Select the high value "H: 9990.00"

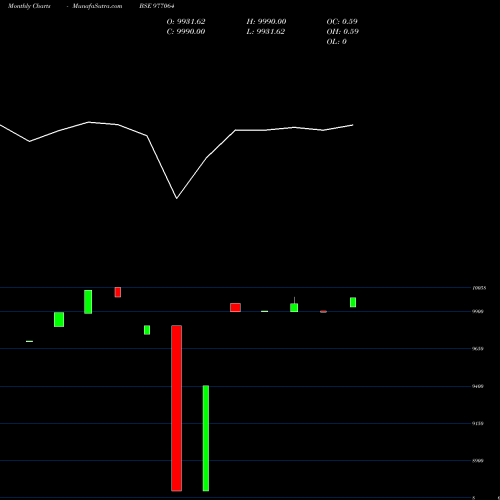click(266, 22)
